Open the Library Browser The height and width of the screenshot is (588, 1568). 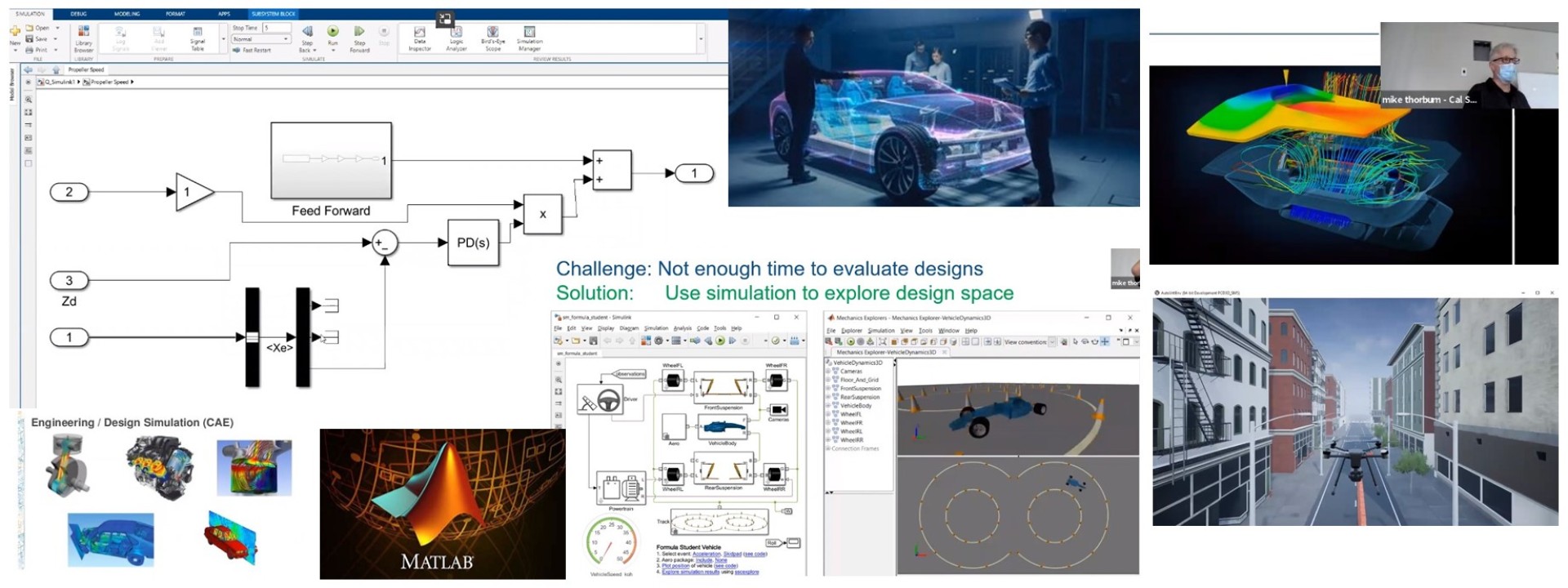(83, 38)
